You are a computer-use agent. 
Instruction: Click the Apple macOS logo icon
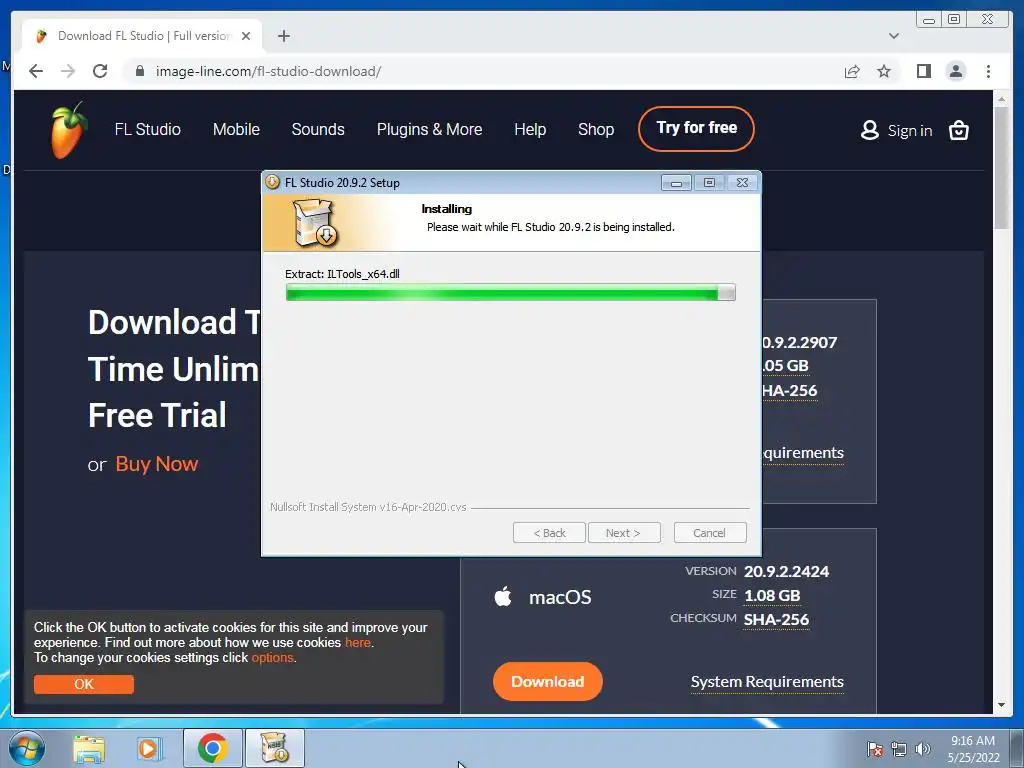click(x=503, y=596)
